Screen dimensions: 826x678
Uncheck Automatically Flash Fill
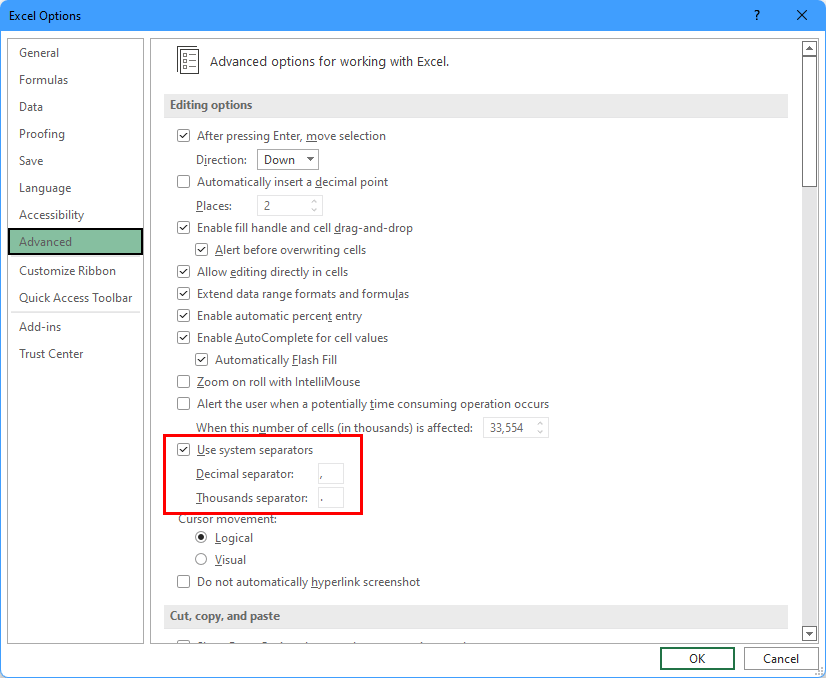click(201, 360)
